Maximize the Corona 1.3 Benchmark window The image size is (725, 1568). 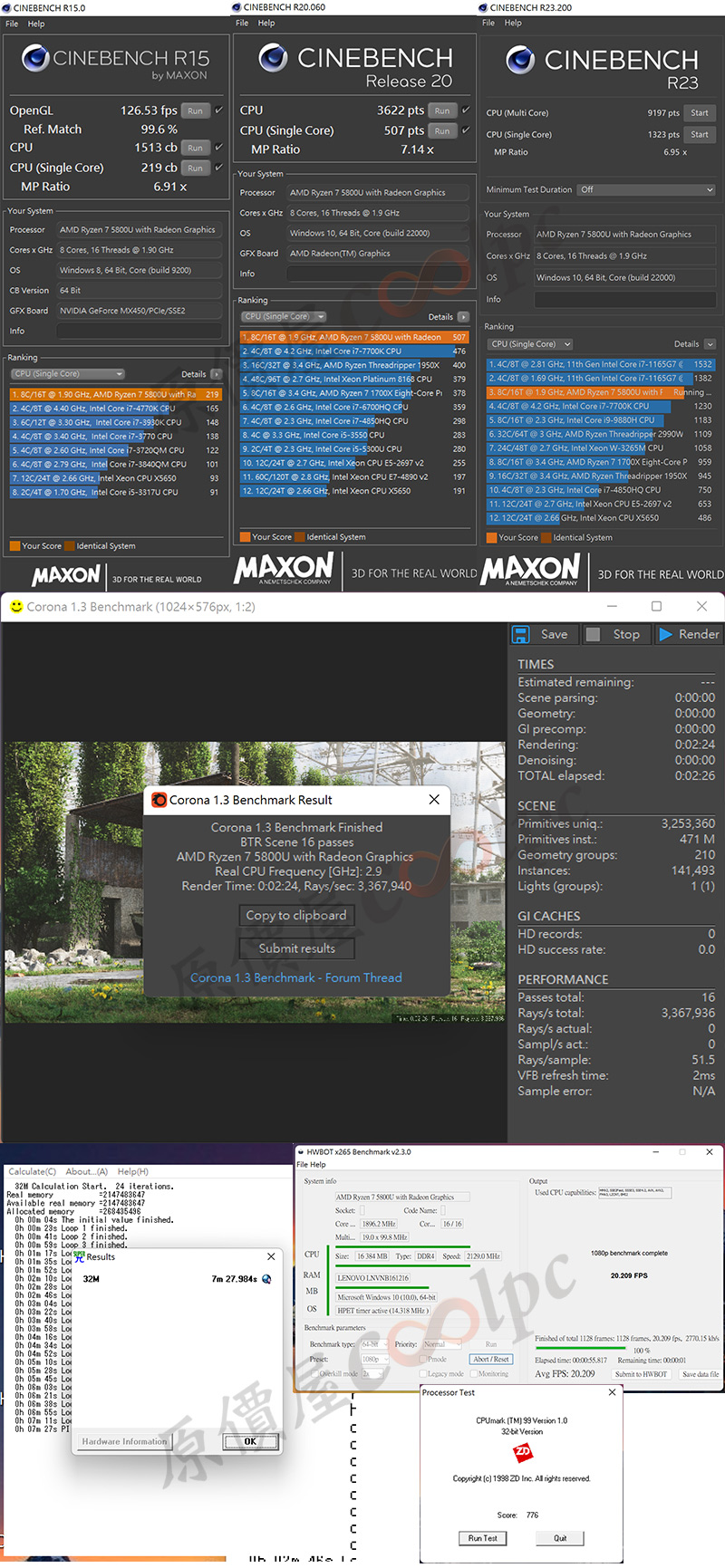pyautogui.click(x=656, y=606)
